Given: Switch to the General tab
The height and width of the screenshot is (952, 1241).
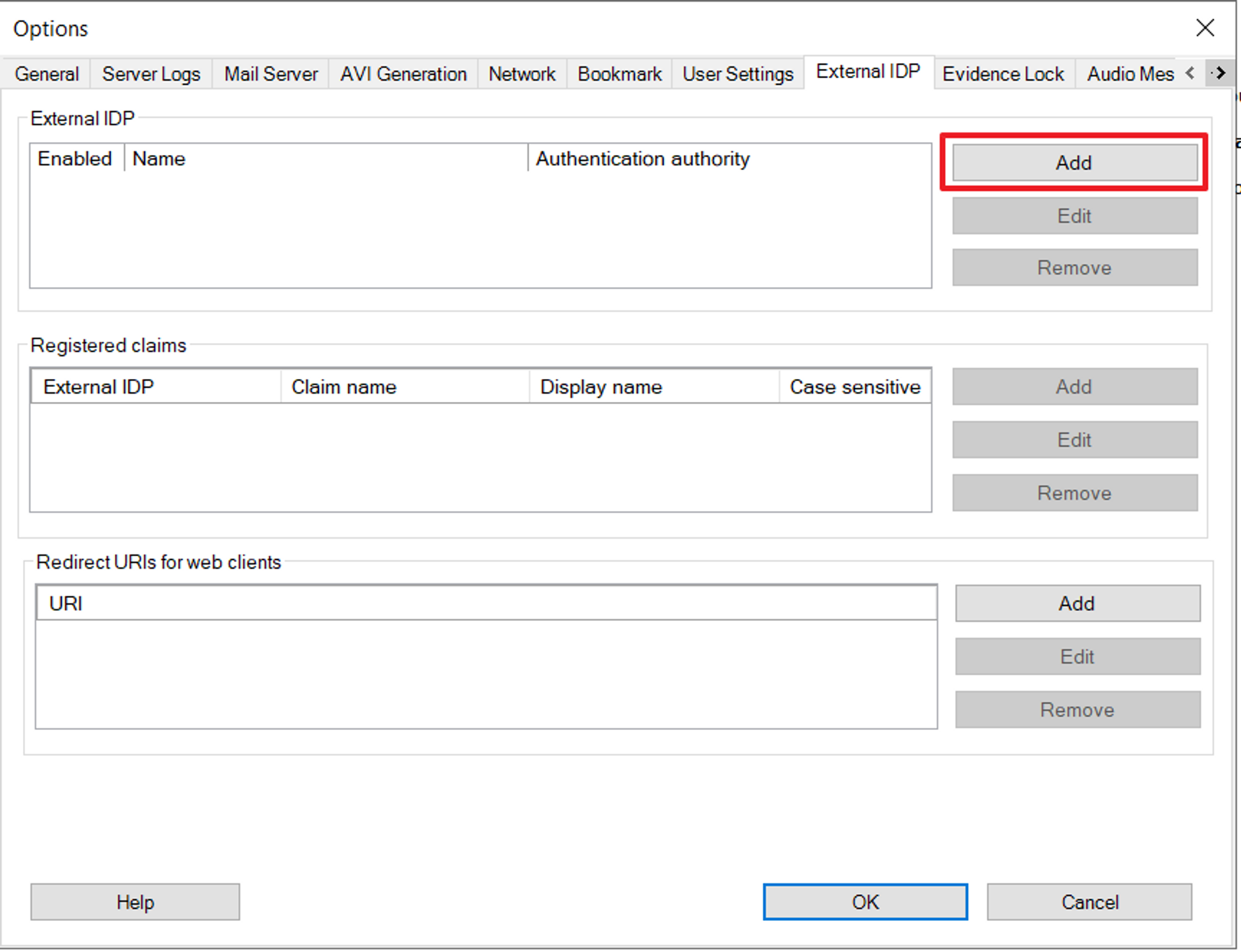Looking at the screenshot, I should (x=47, y=74).
